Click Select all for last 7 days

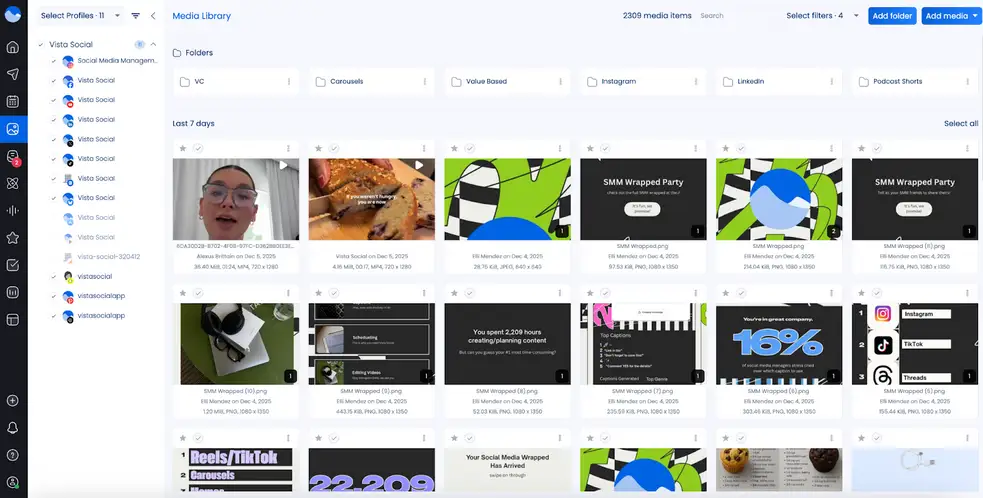tap(960, 124)
